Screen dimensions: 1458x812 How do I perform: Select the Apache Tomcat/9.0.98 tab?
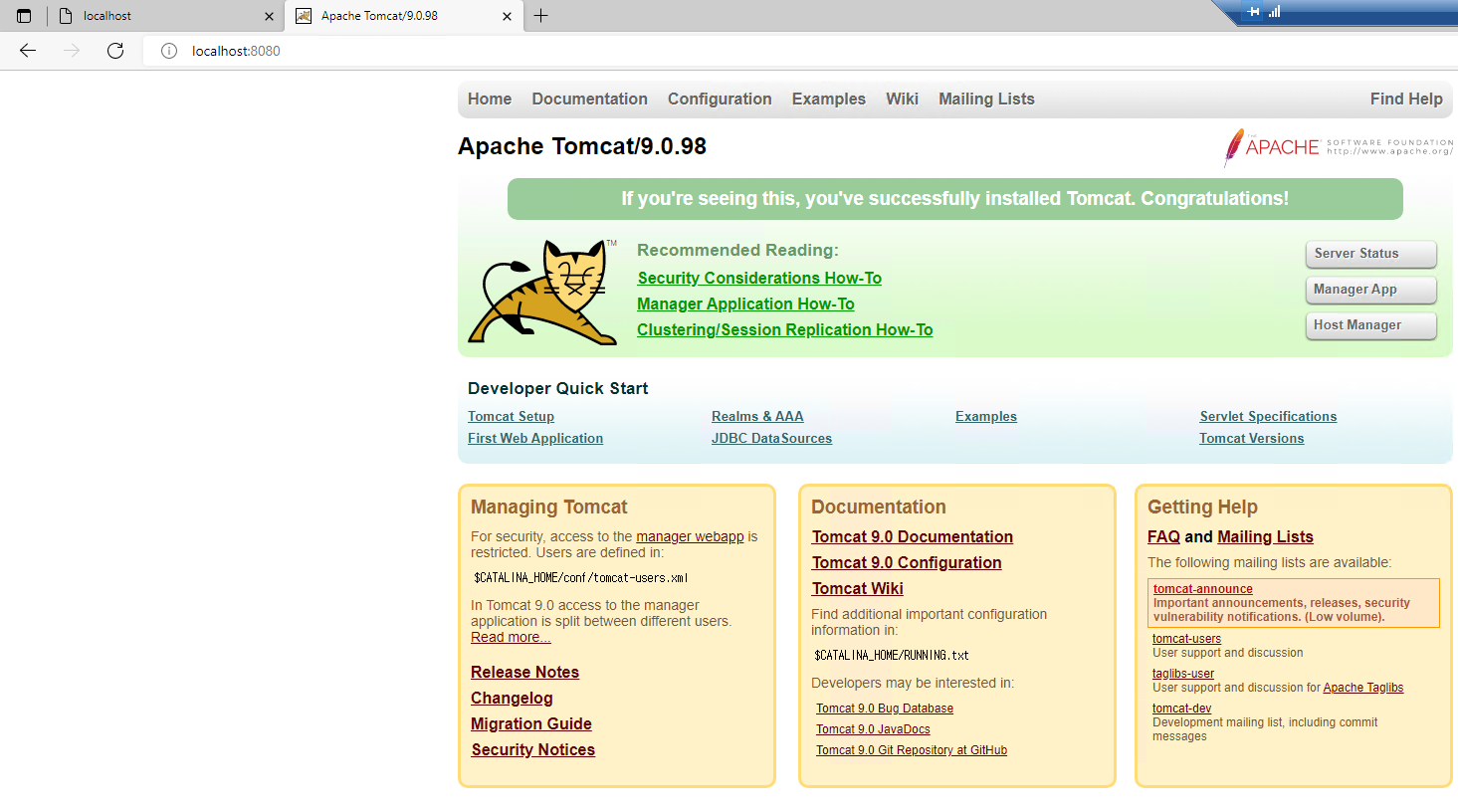point(404,16)
